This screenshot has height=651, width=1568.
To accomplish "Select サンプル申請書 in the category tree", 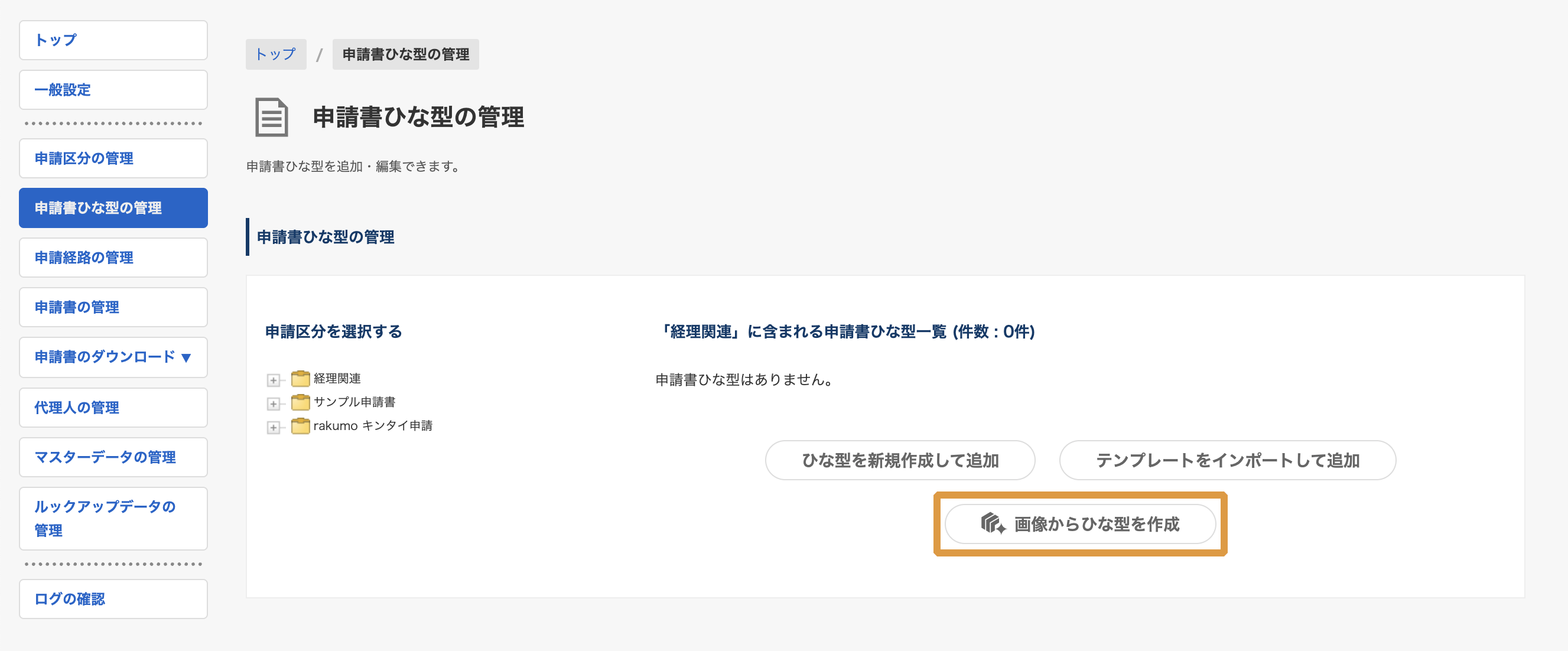I will [x=354, y=402].
